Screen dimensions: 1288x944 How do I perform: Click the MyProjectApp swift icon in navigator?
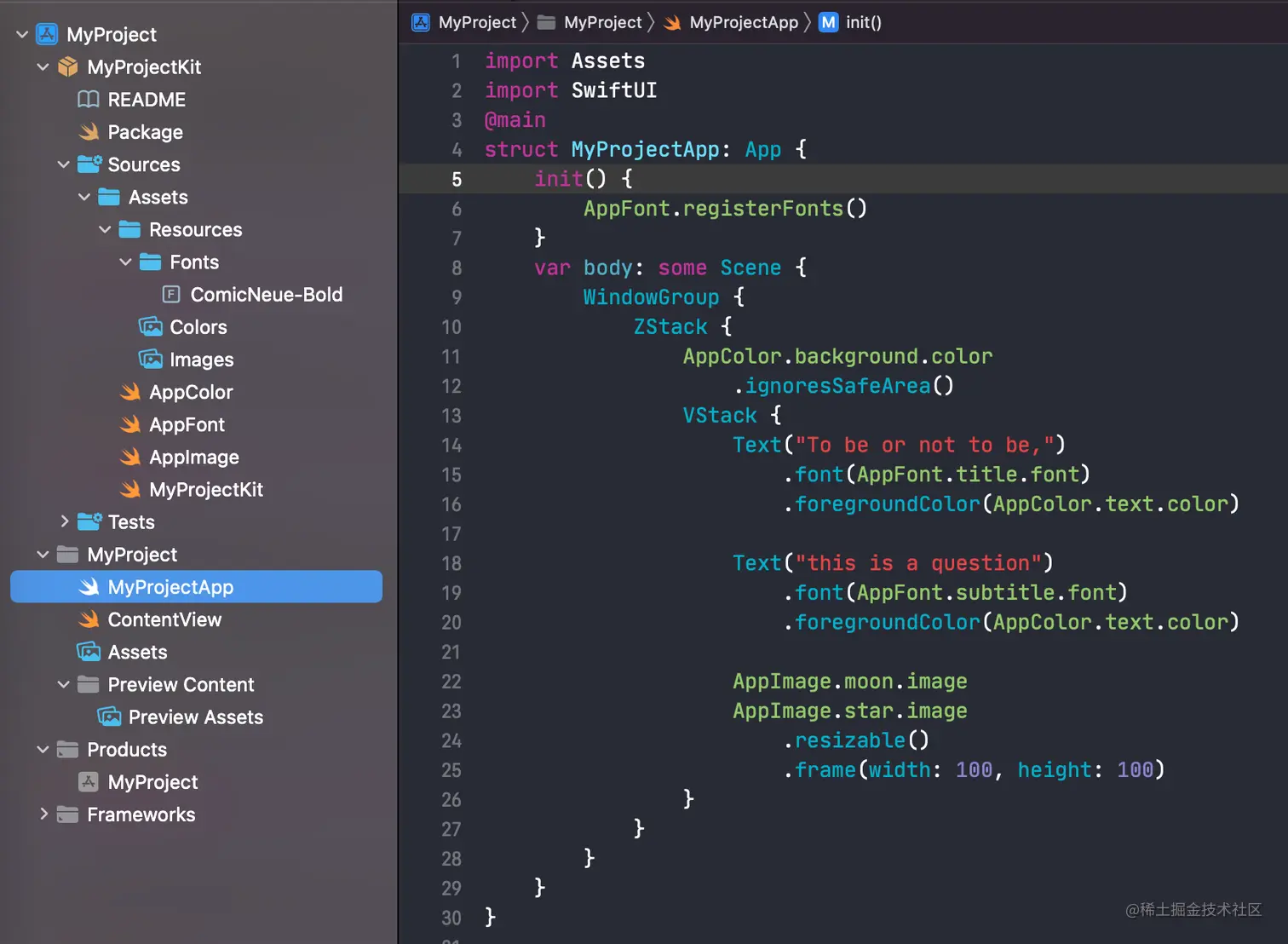89,586
